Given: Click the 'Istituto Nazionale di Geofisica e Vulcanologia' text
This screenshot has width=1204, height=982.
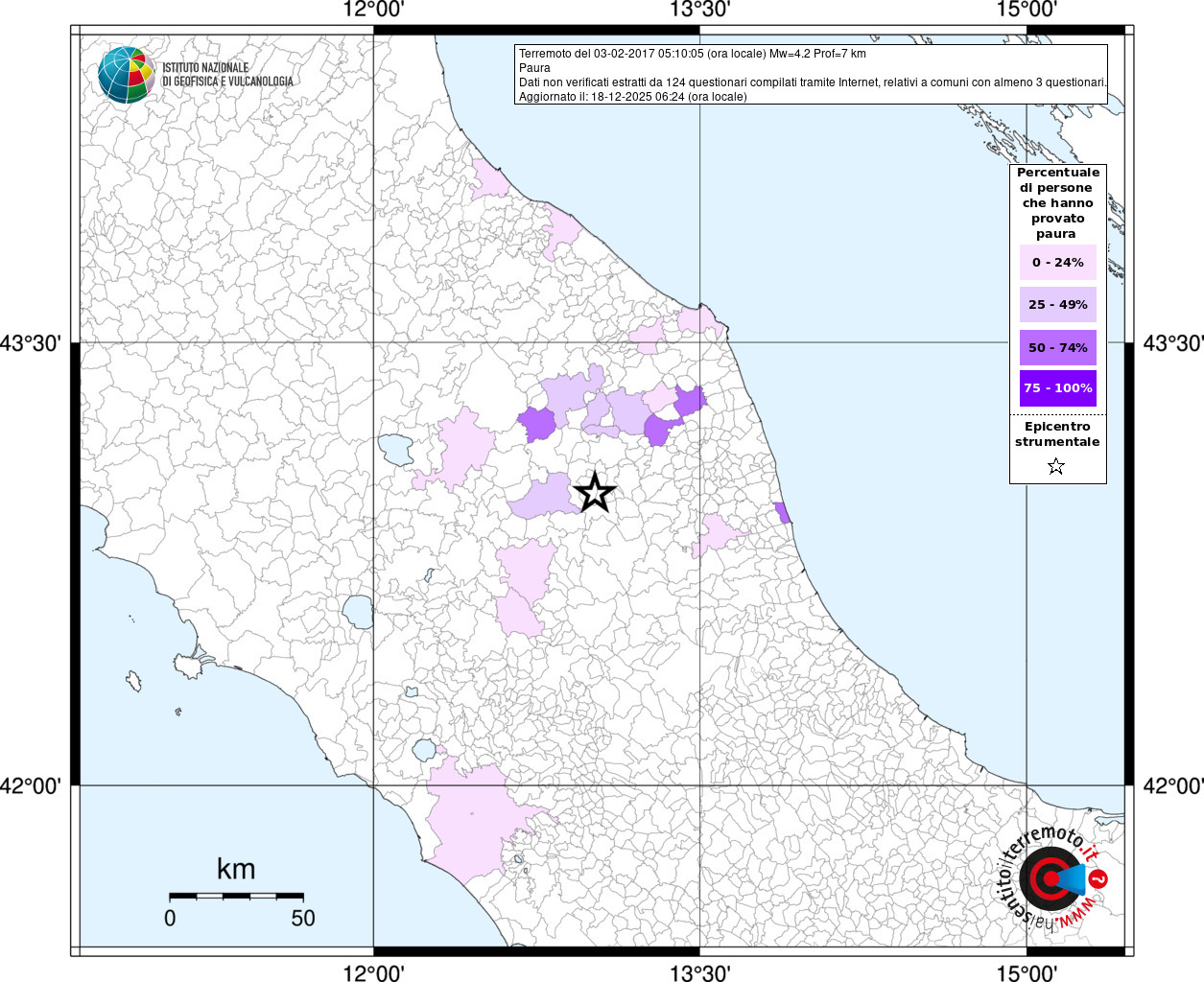Looking at the screenshot, I should click(227, 75).
